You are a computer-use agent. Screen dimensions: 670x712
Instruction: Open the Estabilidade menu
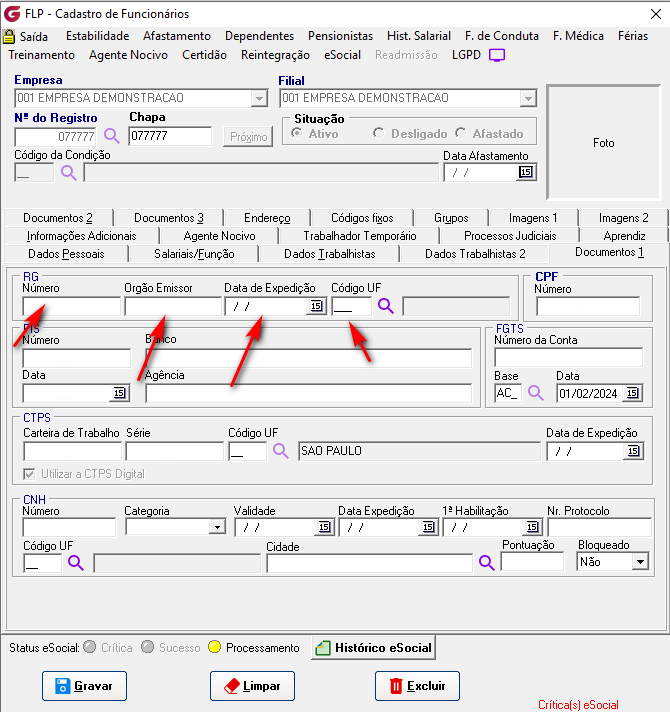pos(98,36)
